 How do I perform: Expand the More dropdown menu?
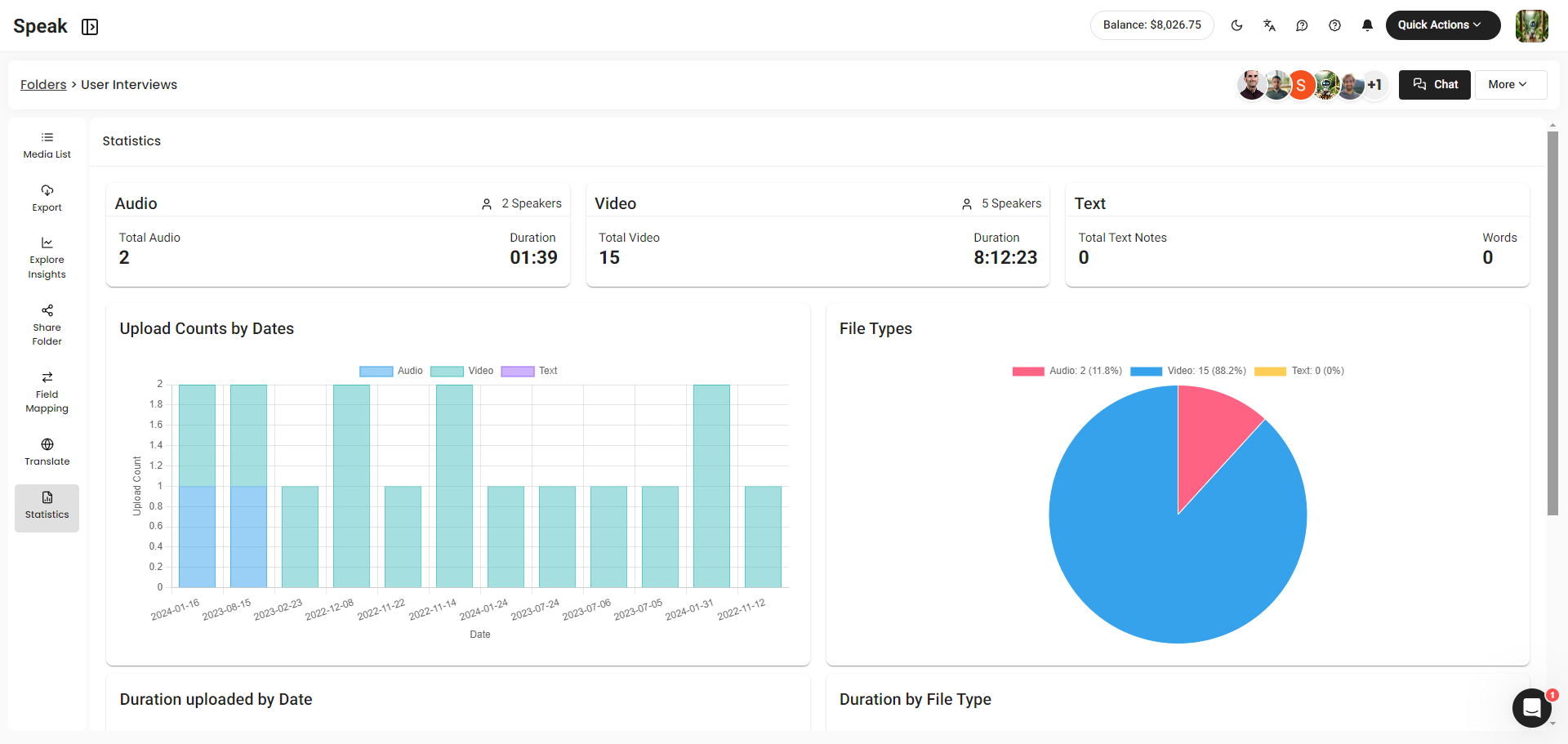[1510, 85]
